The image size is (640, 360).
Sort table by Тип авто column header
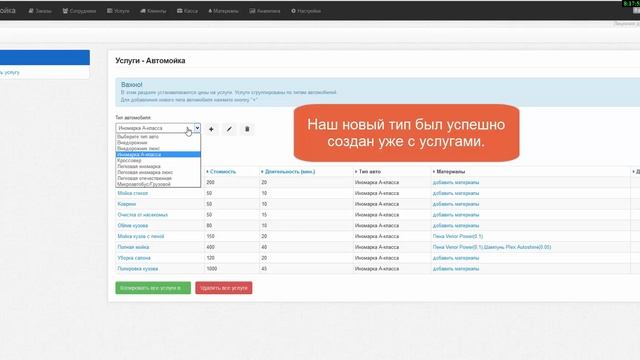(369, 171)
